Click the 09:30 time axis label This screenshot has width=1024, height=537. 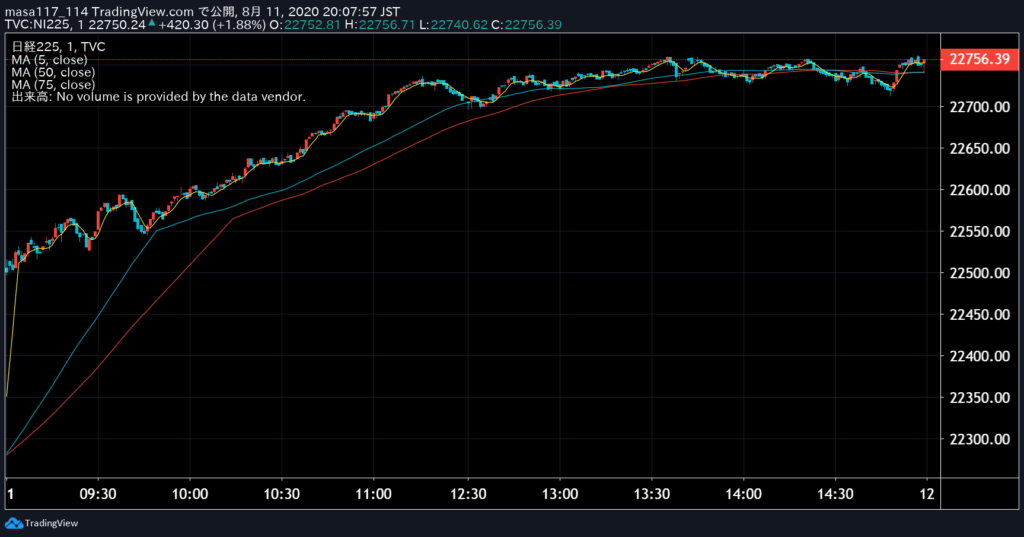click(98, 494)
